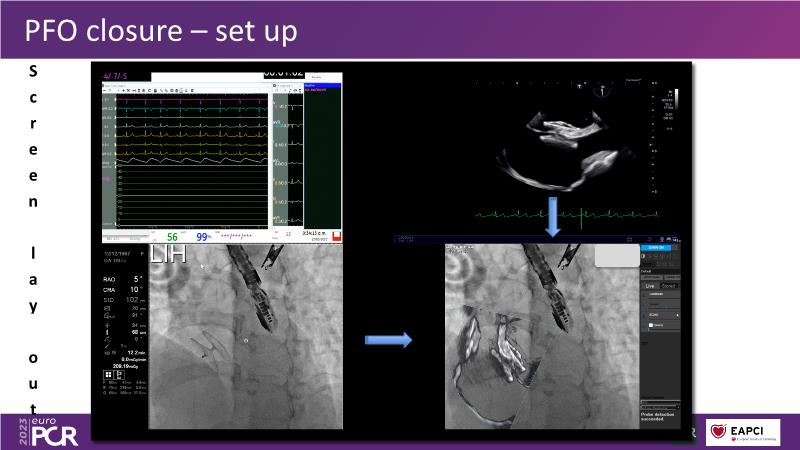Click the single-view layout icon beside grid icon
This screenshot has height=450, width=800.
click(118, 374)
